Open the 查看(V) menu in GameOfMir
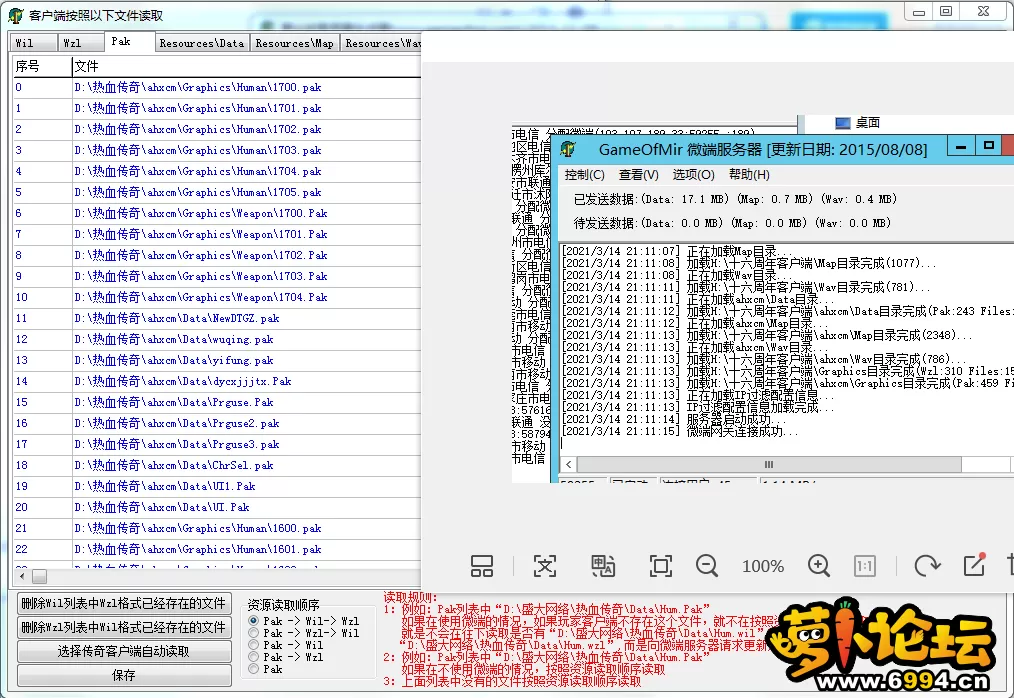This screenshot has height=698, width=1014. pyautogui.click(x=638, y=175)
